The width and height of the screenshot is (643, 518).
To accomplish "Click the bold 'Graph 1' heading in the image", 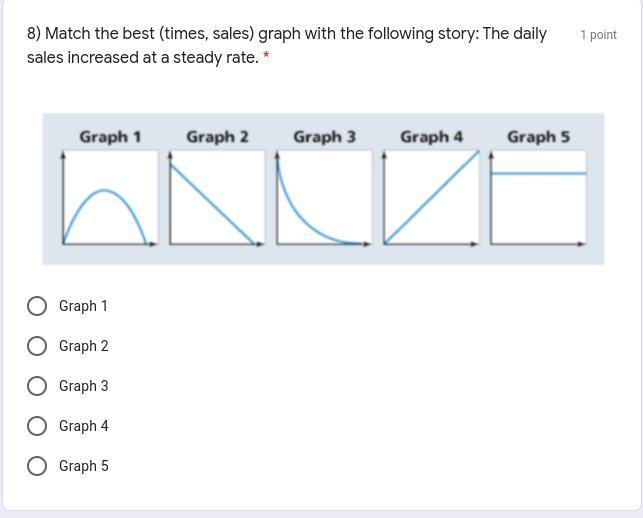I will coord(110,137).
